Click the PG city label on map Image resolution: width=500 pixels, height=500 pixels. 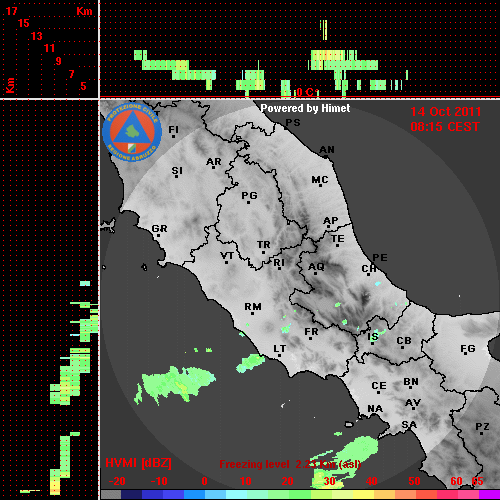coord(249,195)
